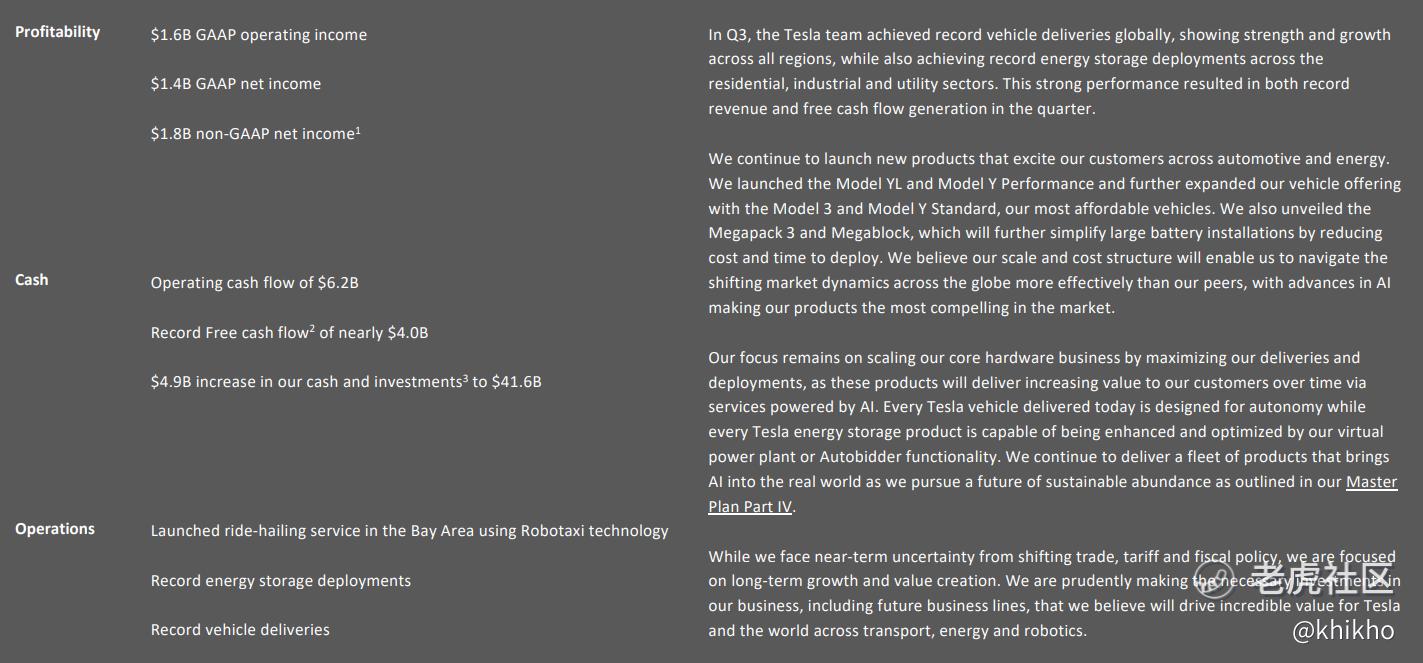
Task: Select the Operating cash flow of $6.2B line
Action: (254, 283)
